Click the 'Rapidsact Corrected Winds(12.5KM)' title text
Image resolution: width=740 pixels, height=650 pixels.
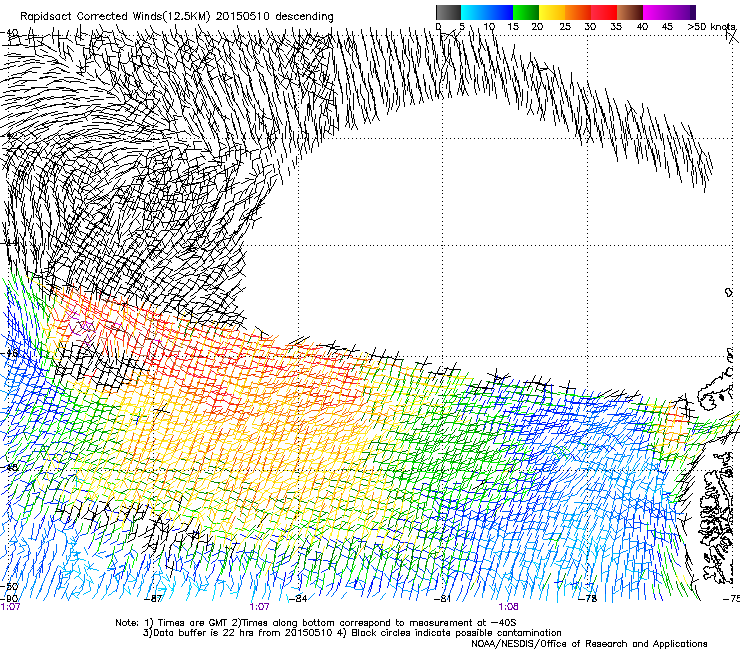(115, 17)
